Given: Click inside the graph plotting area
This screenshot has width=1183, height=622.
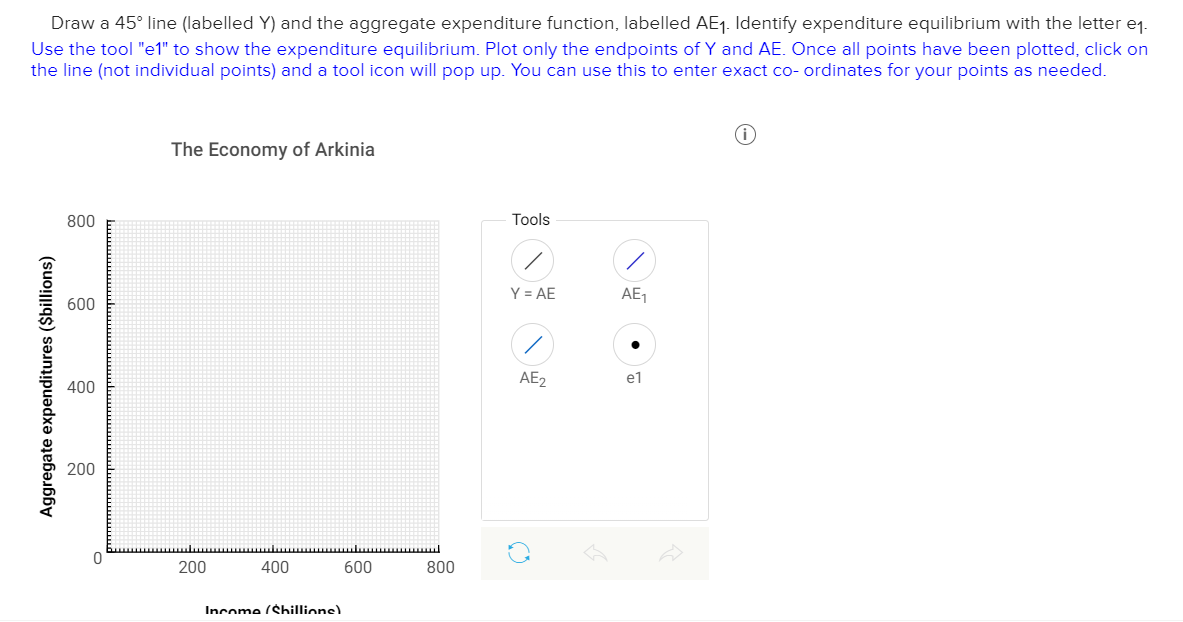Looking at the screenshot, I should click(x=275, y=385).
